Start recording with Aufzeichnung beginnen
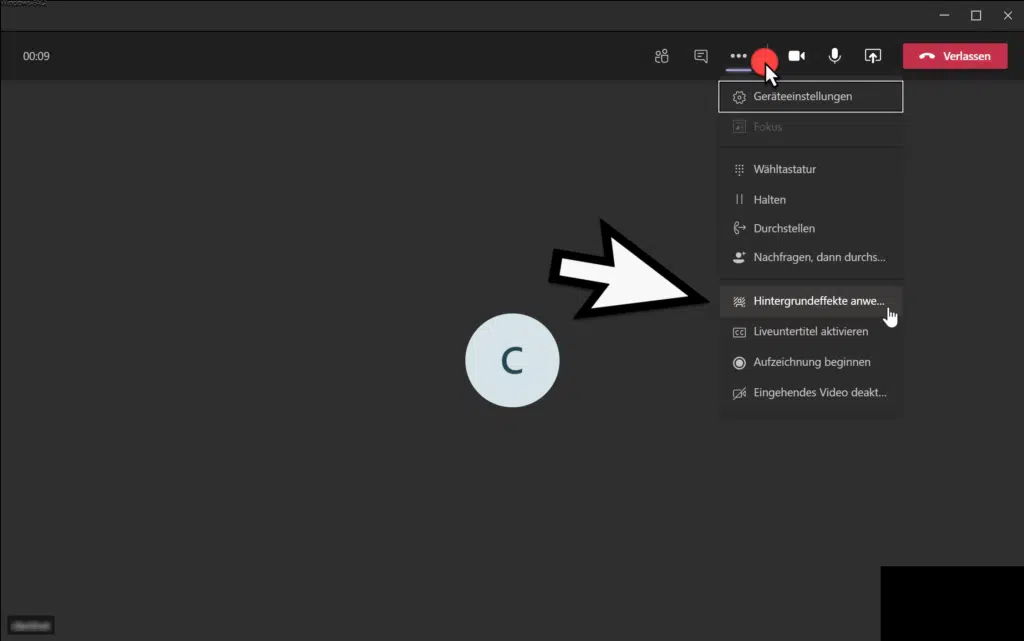Screen dimensions: 1024x641 (x=810, y=362)
